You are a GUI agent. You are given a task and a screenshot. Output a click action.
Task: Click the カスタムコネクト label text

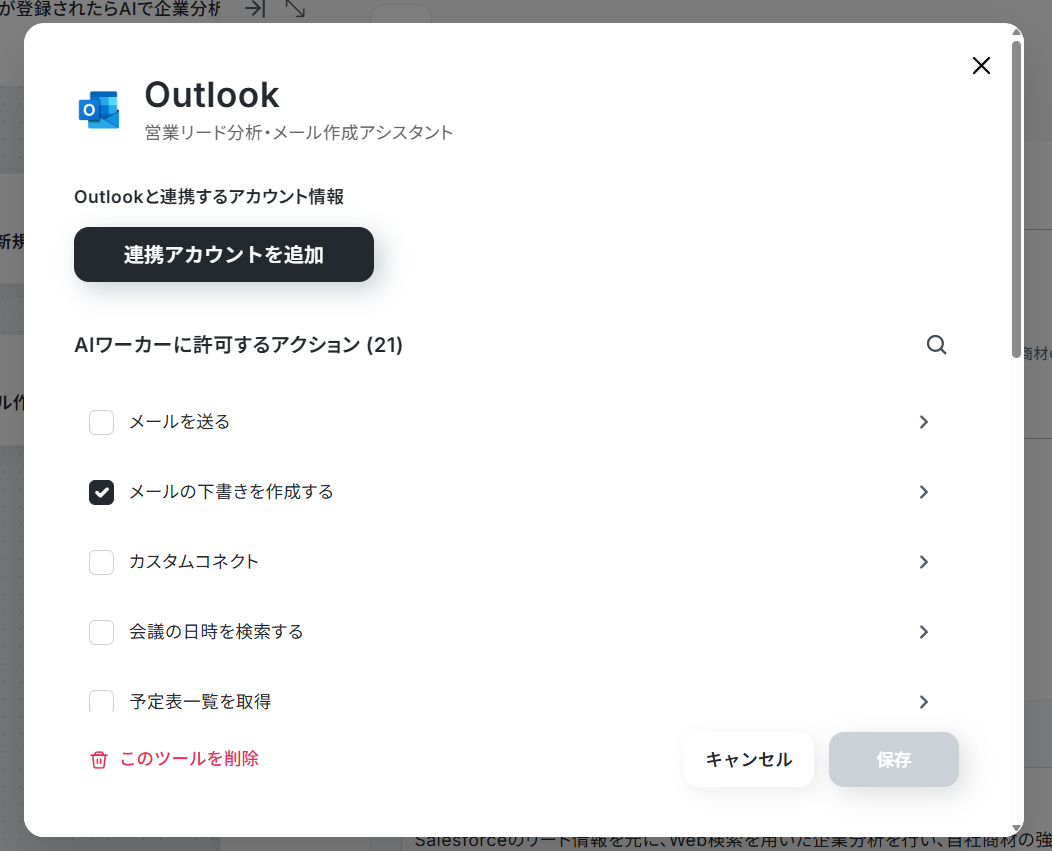click(194, 562)
